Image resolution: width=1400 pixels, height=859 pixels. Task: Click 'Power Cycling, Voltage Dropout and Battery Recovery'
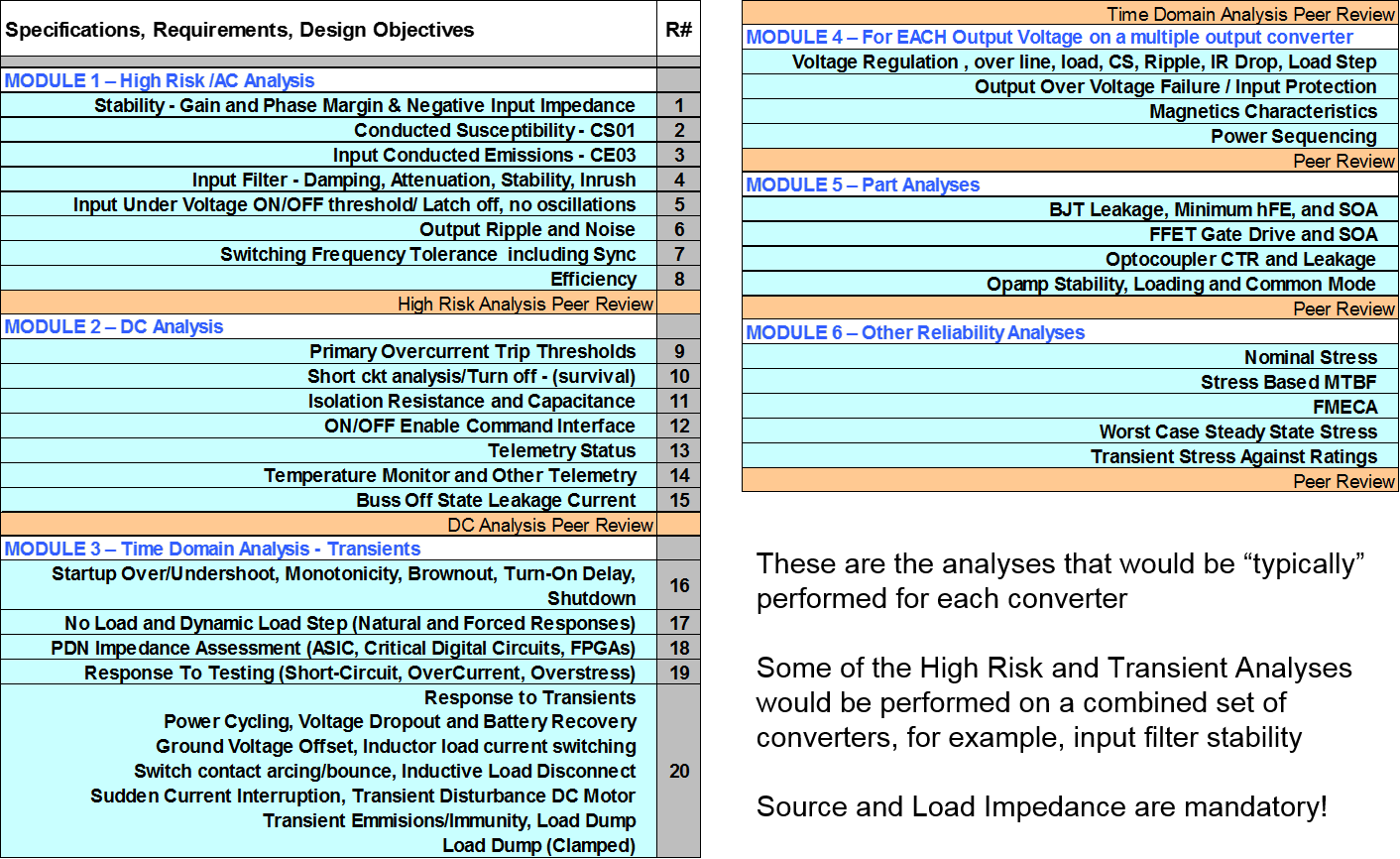tap(400, 721)
